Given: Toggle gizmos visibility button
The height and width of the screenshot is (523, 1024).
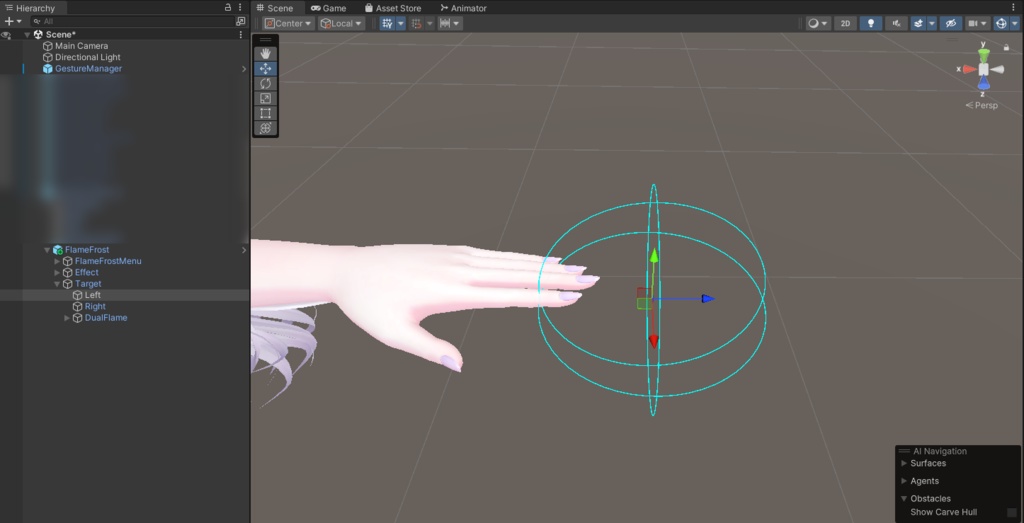Looking at the screenshot, I should [1001, 24].
